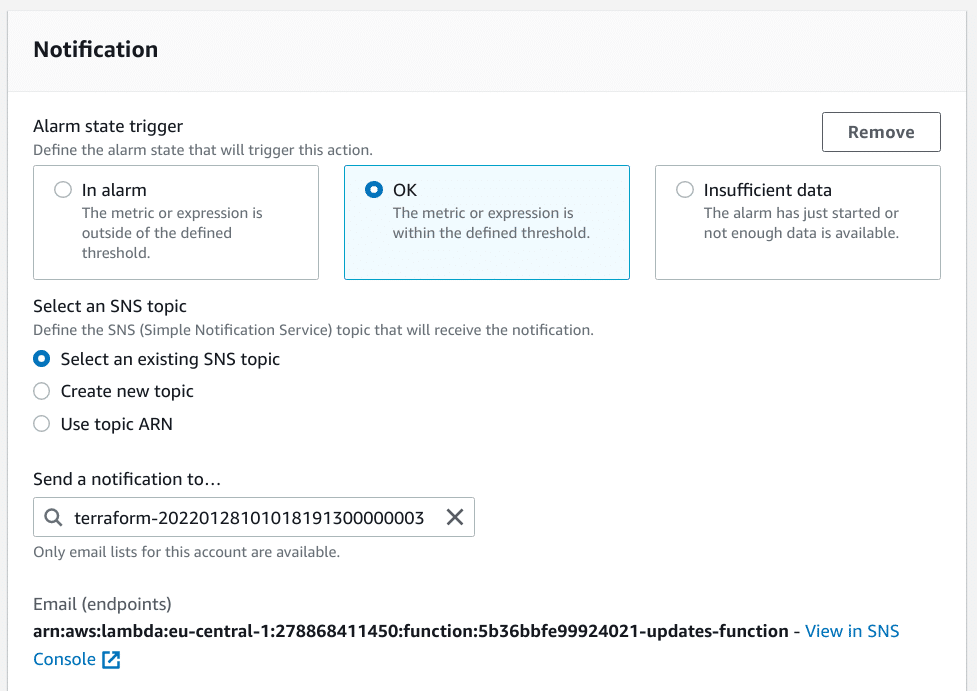Image resolution: width=977 pixels, height=691 pixels.
Task: Select the highlighted OK card
Action: click(x=486, y=222)
